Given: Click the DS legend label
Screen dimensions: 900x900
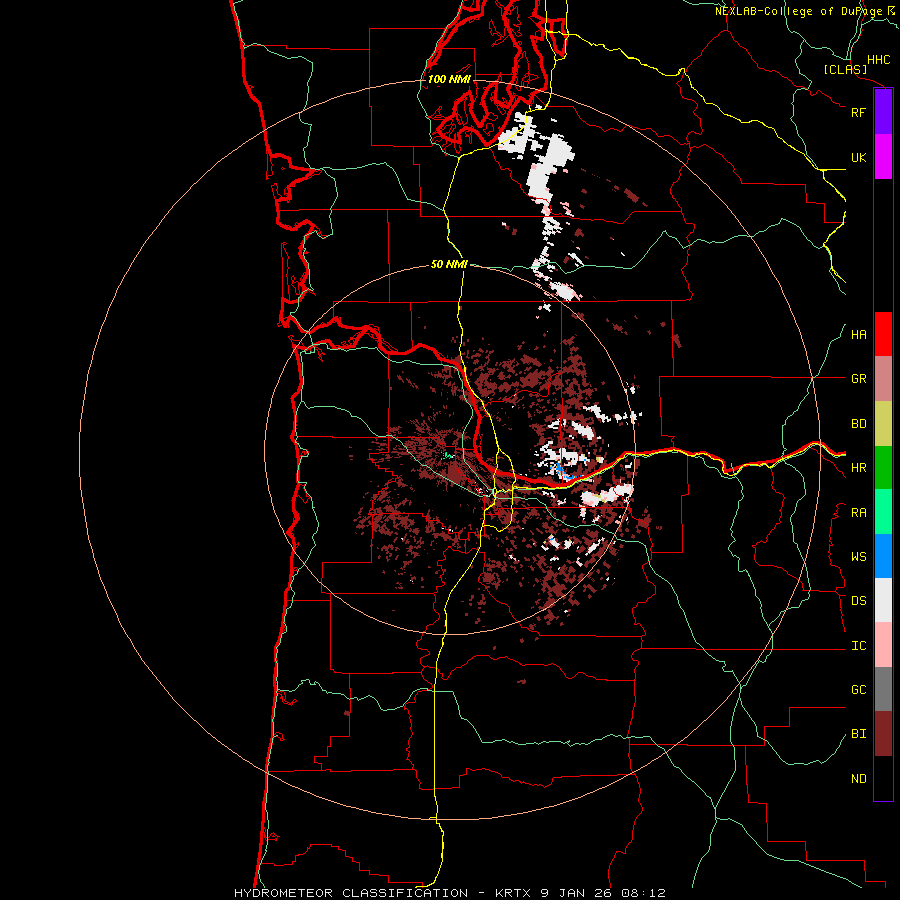Looking at the screenshot, I should [858, 601].
